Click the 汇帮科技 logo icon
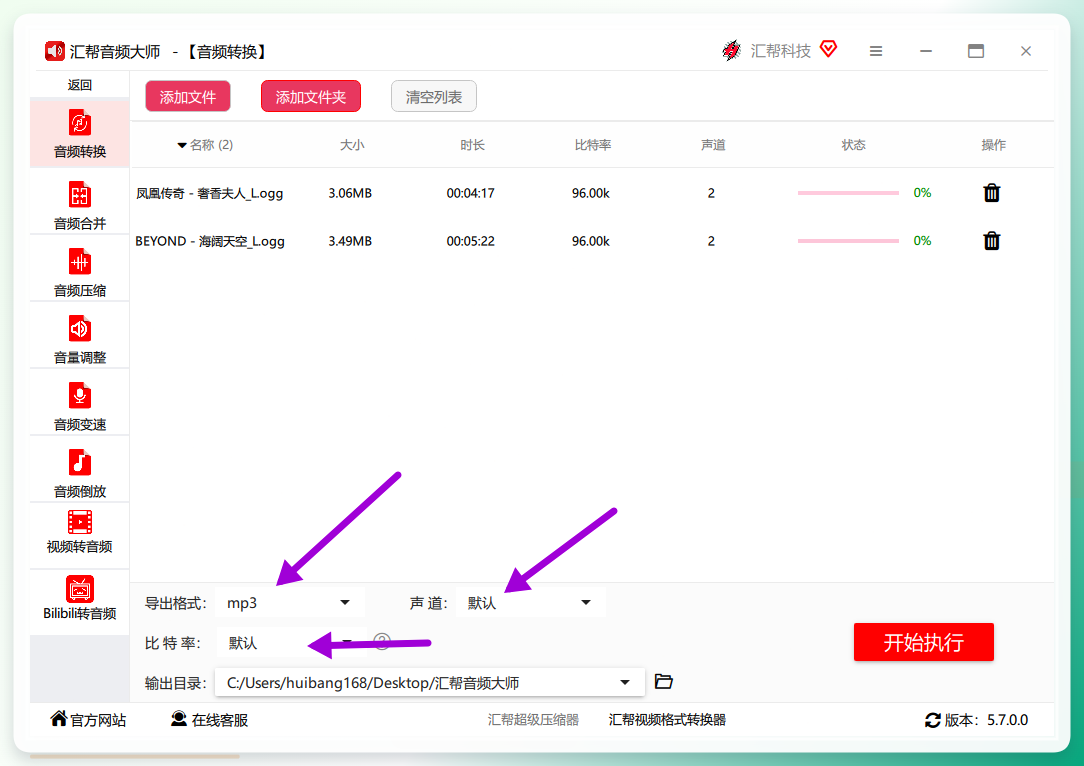The width and height of the screenshot is (1084, 766). click(x=731, y=50)
